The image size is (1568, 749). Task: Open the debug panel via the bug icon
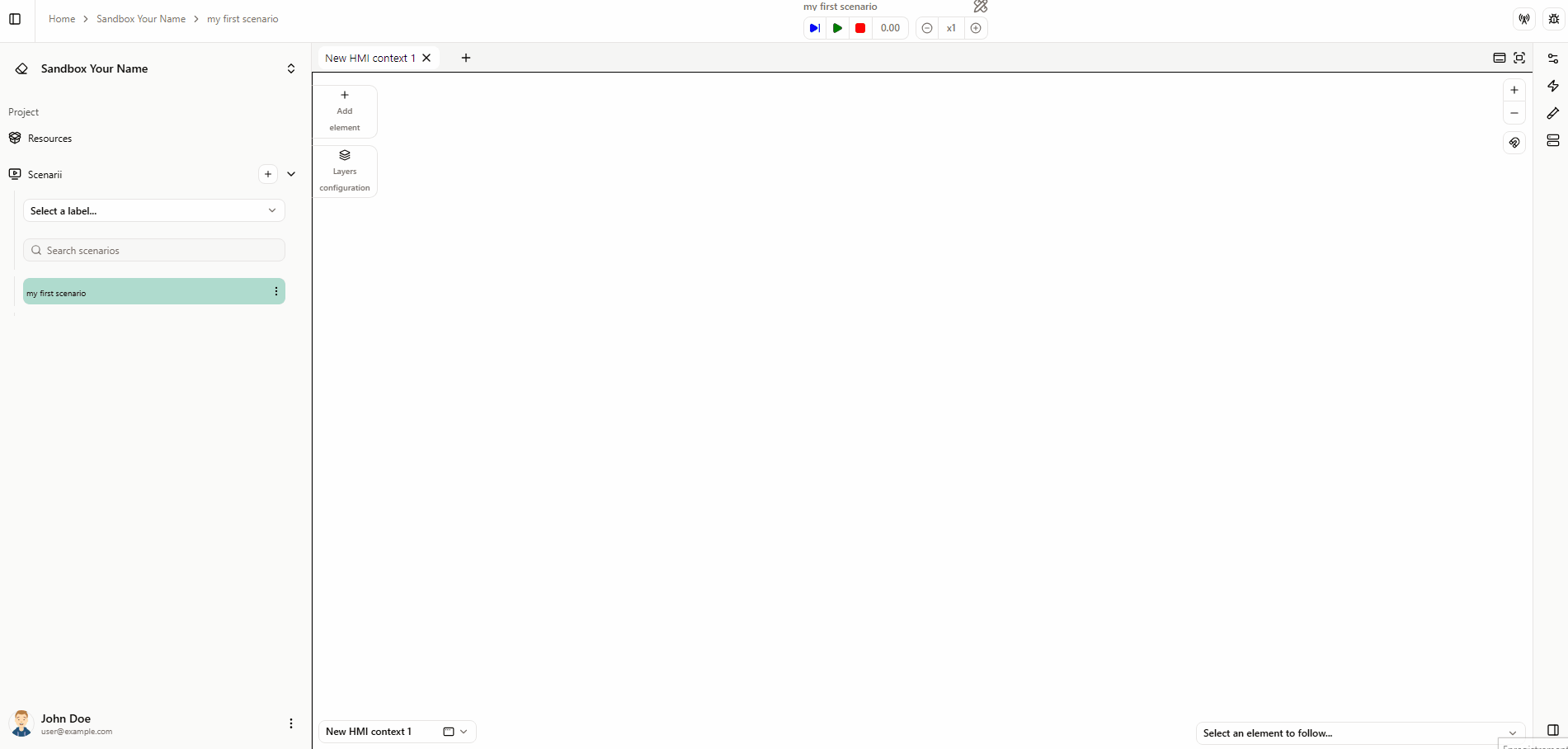(1553, 18)
